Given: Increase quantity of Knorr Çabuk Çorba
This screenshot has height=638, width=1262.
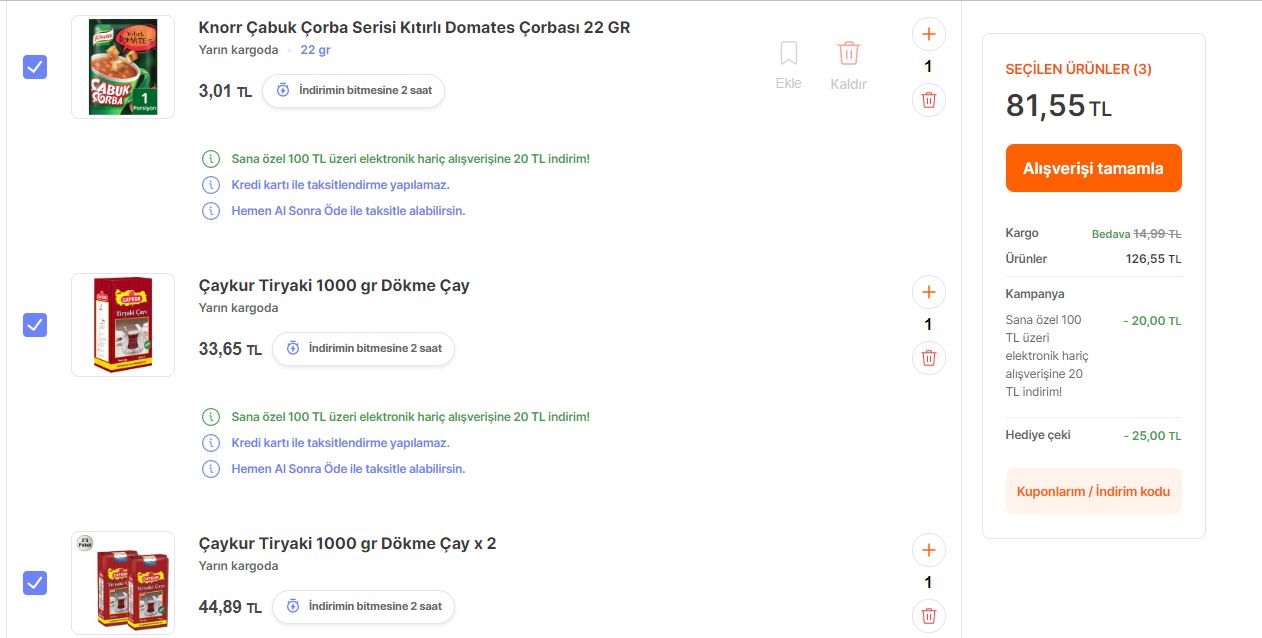Looking at the screenshot, I should pyautogui.click(x=928, y=34).
